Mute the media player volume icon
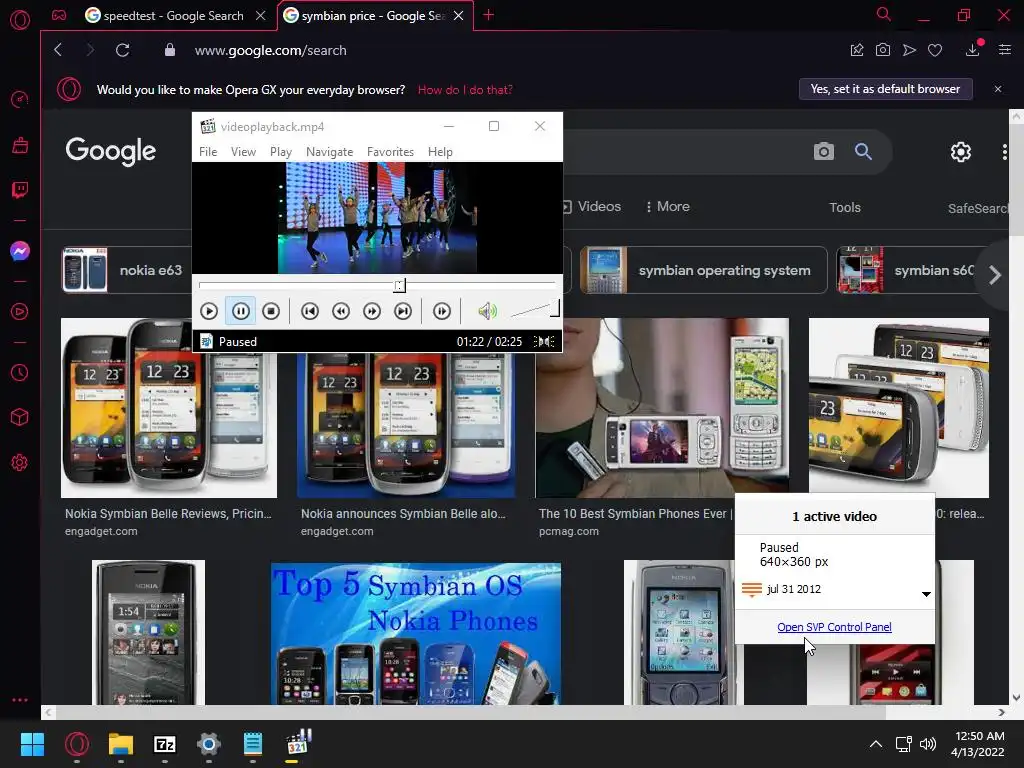This screenshot has width=1024, height=768. click(x=487, y=311)
